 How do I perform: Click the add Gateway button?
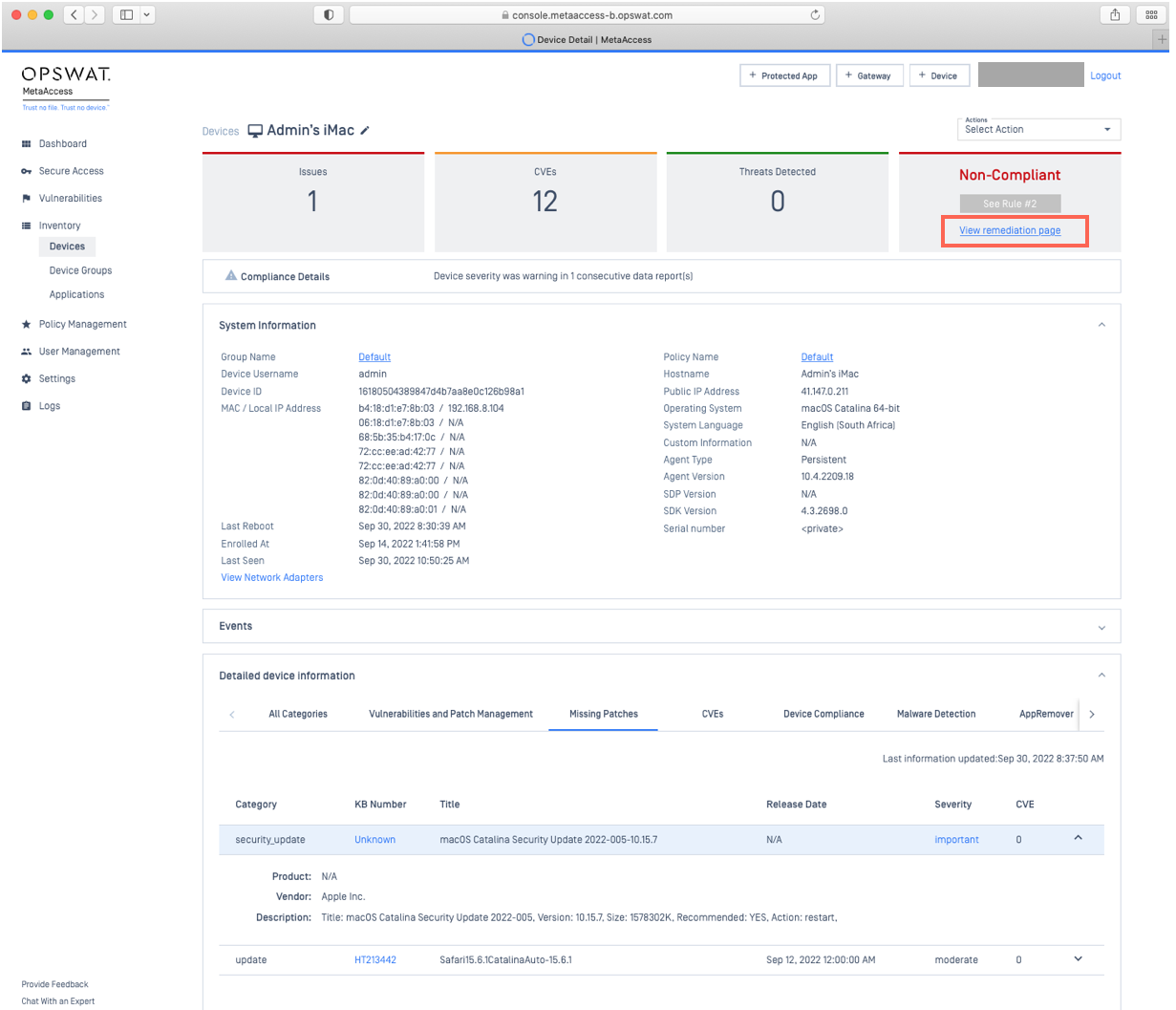tap(868, 75)
